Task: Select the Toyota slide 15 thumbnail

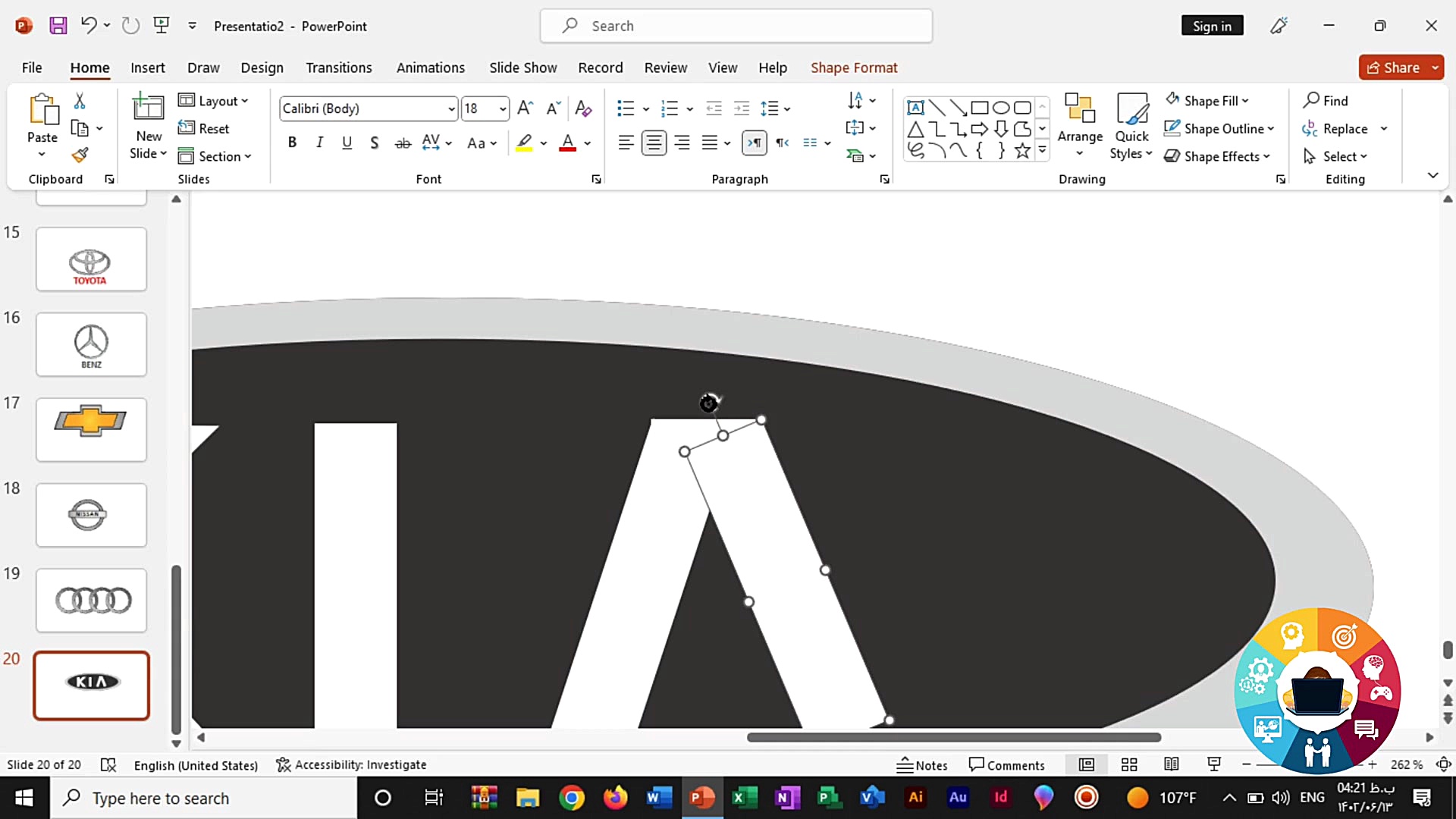Action: (x=91, y=259)
